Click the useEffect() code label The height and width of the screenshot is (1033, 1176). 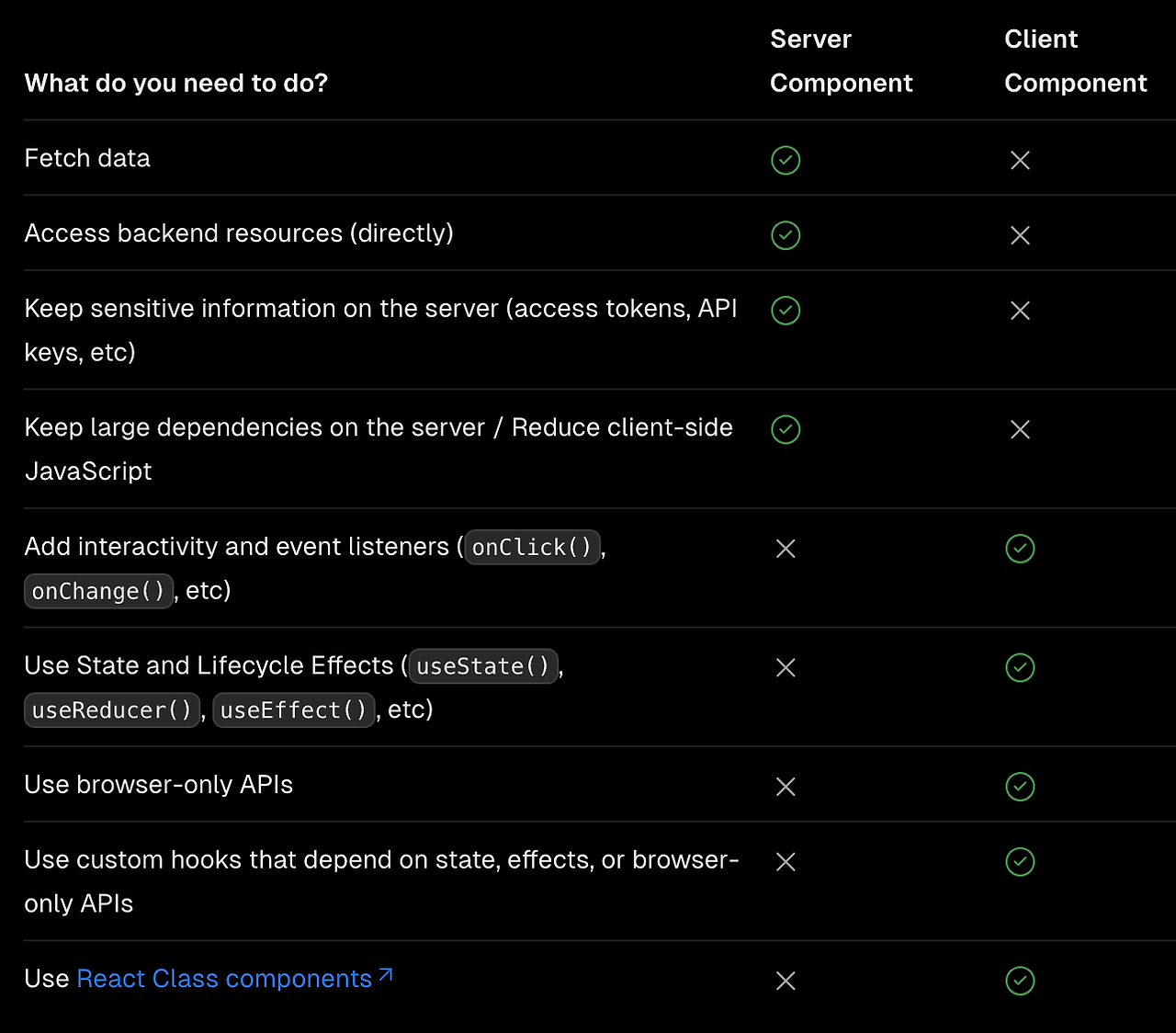pyautogui.click(x=293, y=710)
